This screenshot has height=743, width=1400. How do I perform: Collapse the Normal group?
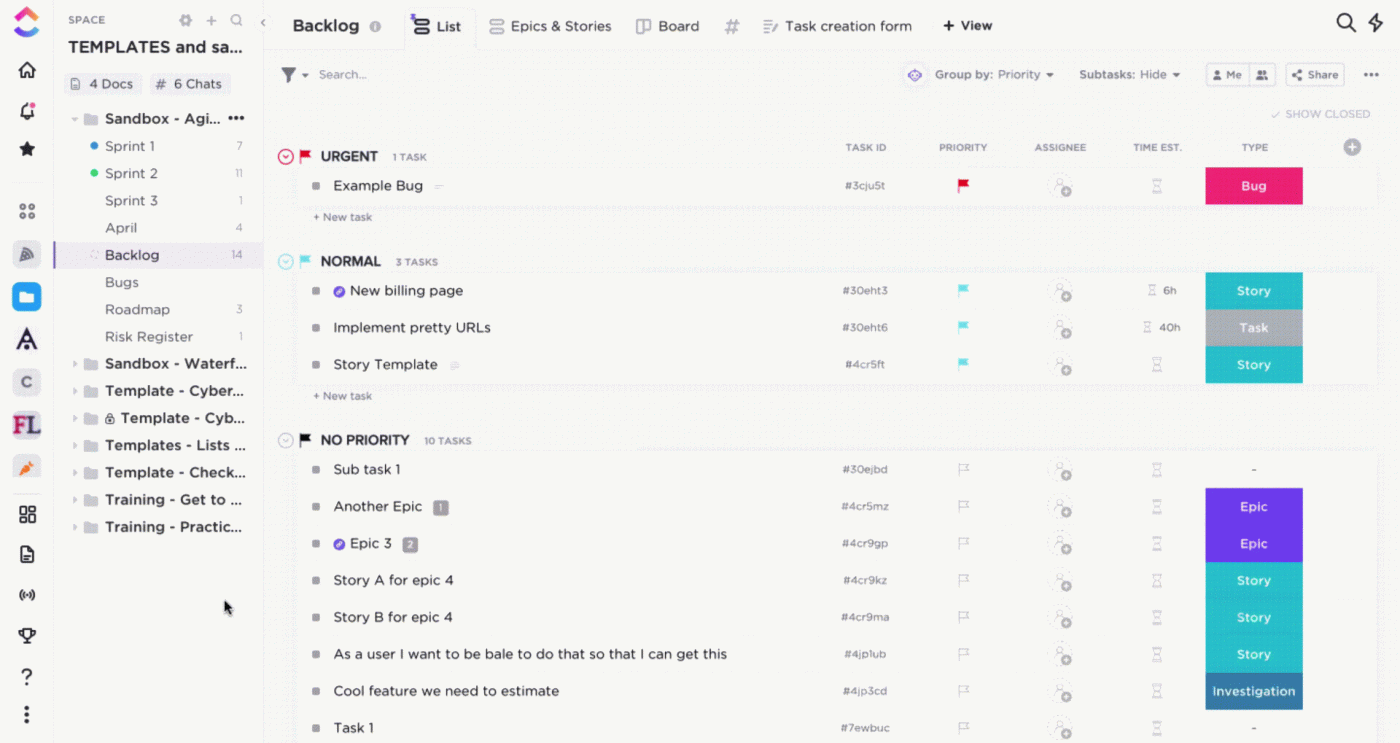click(x=286, y=262)
